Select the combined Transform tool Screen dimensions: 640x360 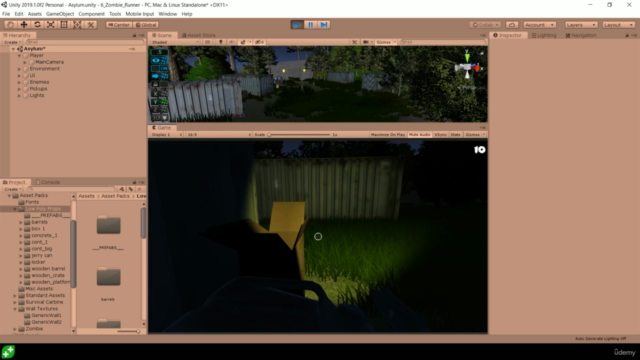coord(77,25)
